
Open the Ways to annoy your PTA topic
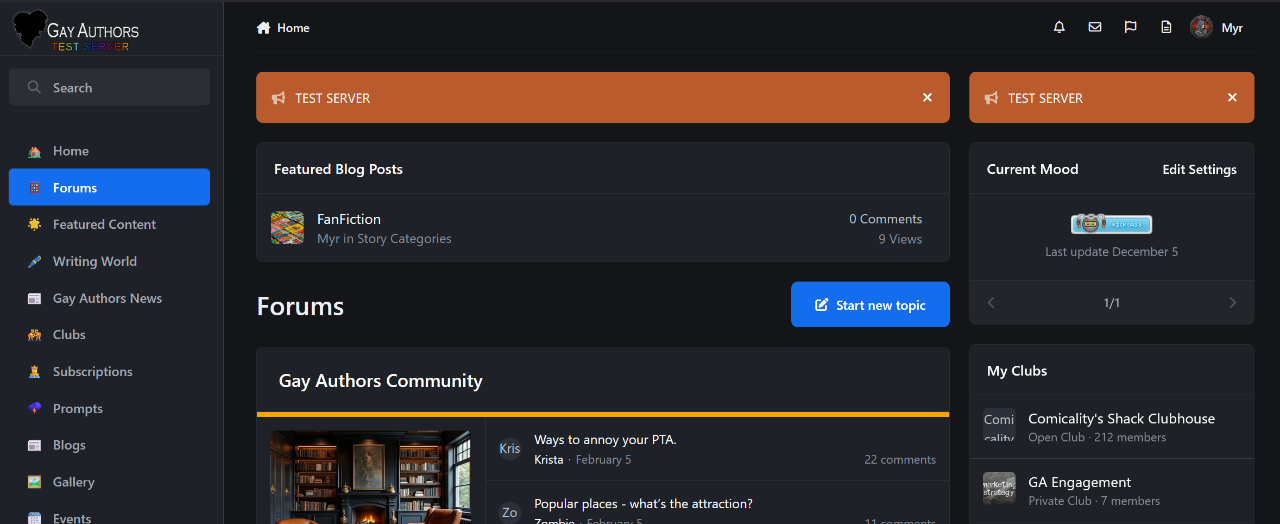point(605,440)
